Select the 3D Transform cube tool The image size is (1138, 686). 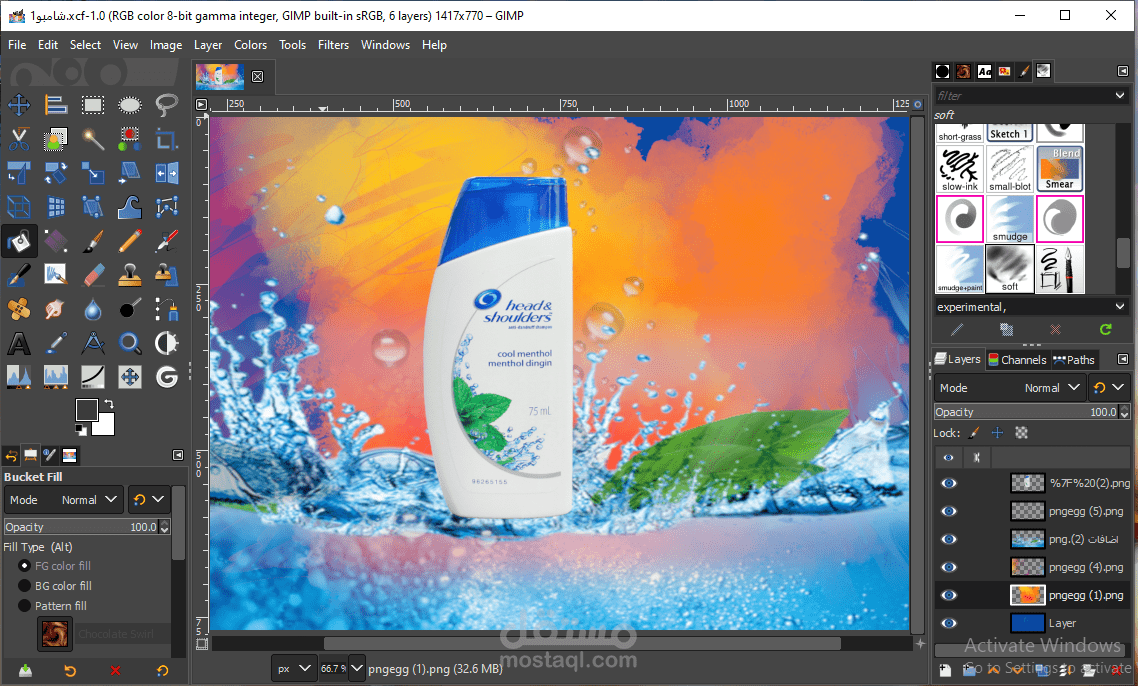pyautogui.click(x=19, y=207)
